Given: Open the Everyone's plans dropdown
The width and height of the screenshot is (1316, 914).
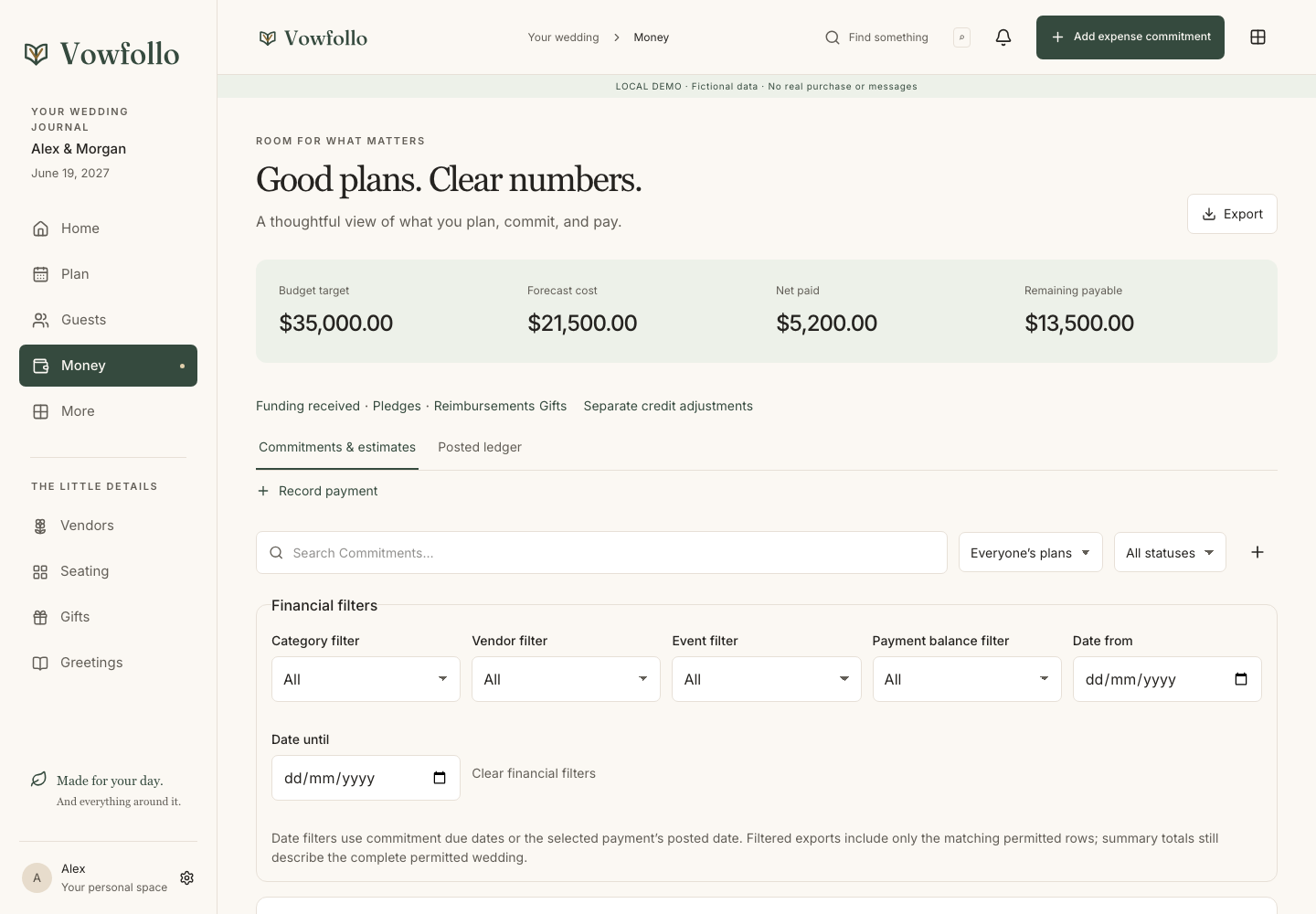Looking at the screenshot, I should (x=1031, y=553).
